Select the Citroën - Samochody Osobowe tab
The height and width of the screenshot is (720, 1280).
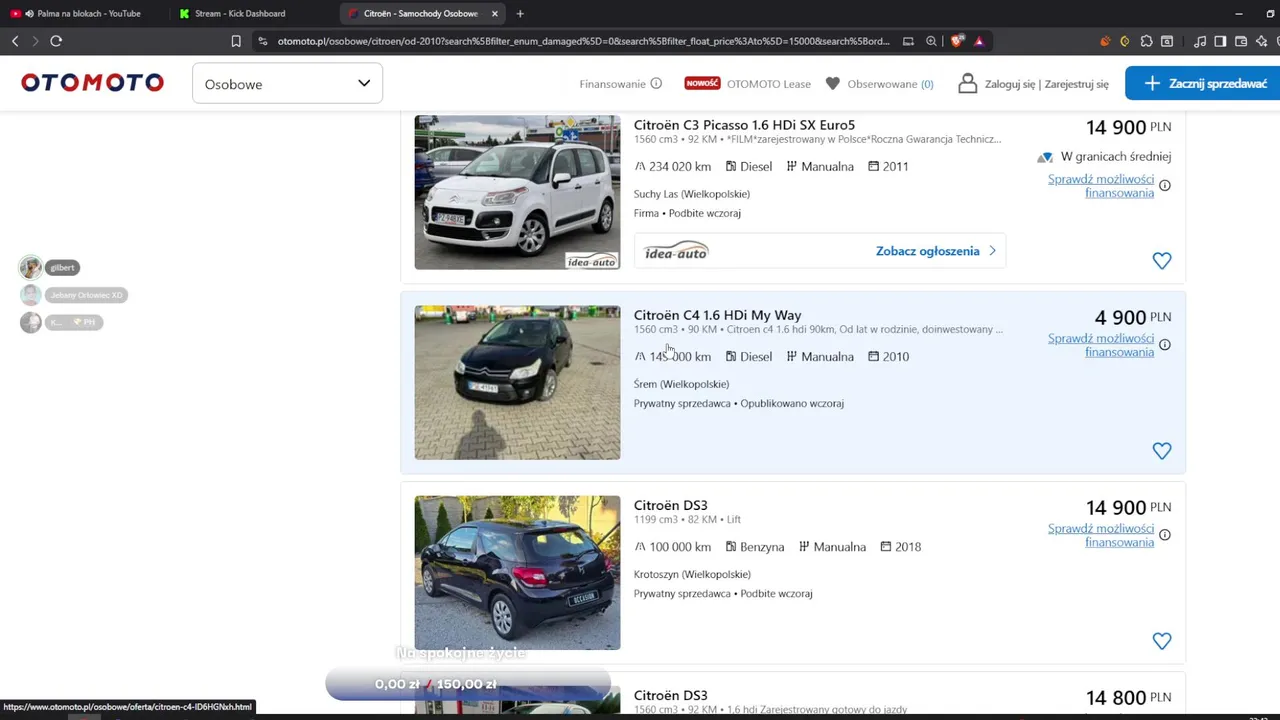tap(420, 13)
